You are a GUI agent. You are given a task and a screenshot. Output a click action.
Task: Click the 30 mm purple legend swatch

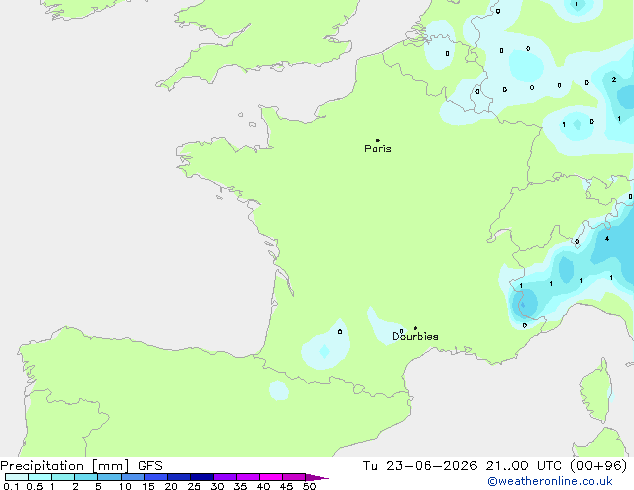(225, 477)
